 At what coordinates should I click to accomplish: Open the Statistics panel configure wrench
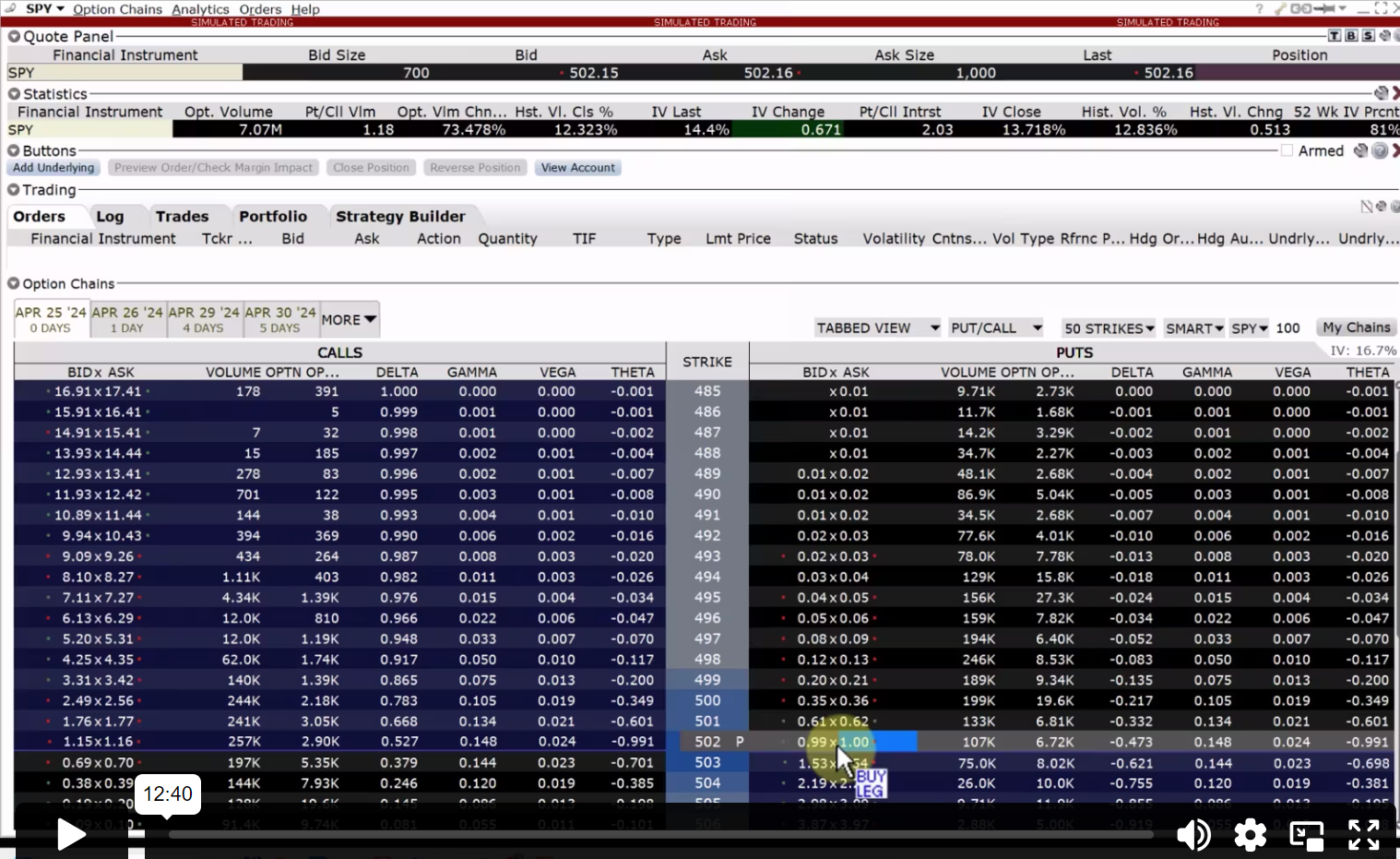click(x=1381, y=93)
